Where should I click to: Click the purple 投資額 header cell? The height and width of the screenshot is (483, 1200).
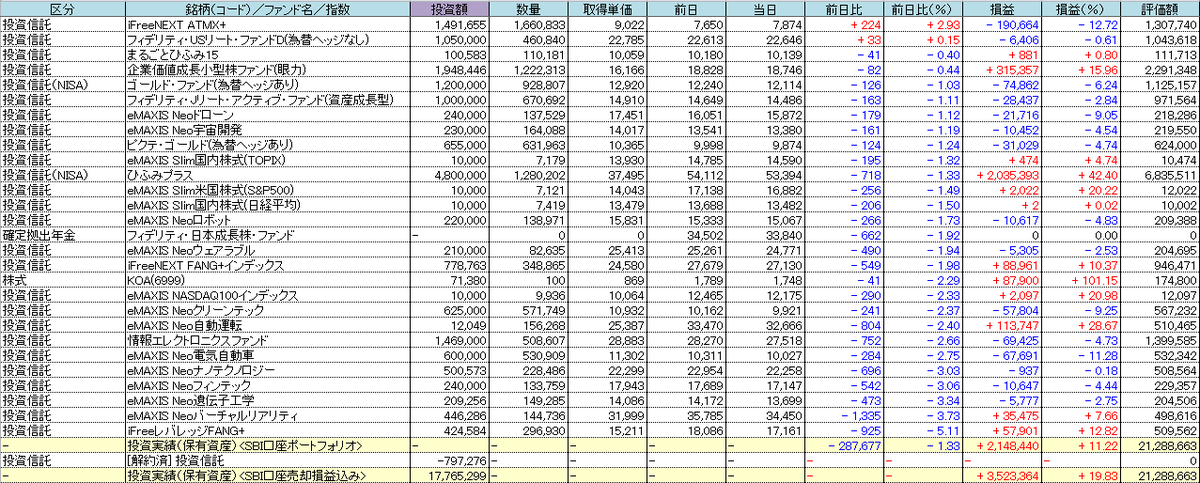[x=451, y=7]
